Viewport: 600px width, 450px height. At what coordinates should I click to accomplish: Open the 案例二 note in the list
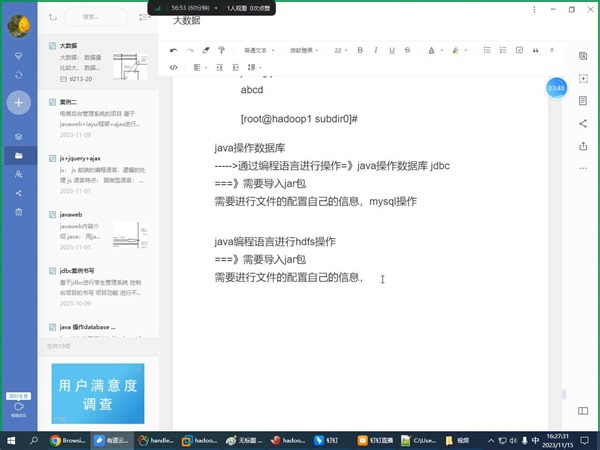pyautogui.click(x=98, y=118)
